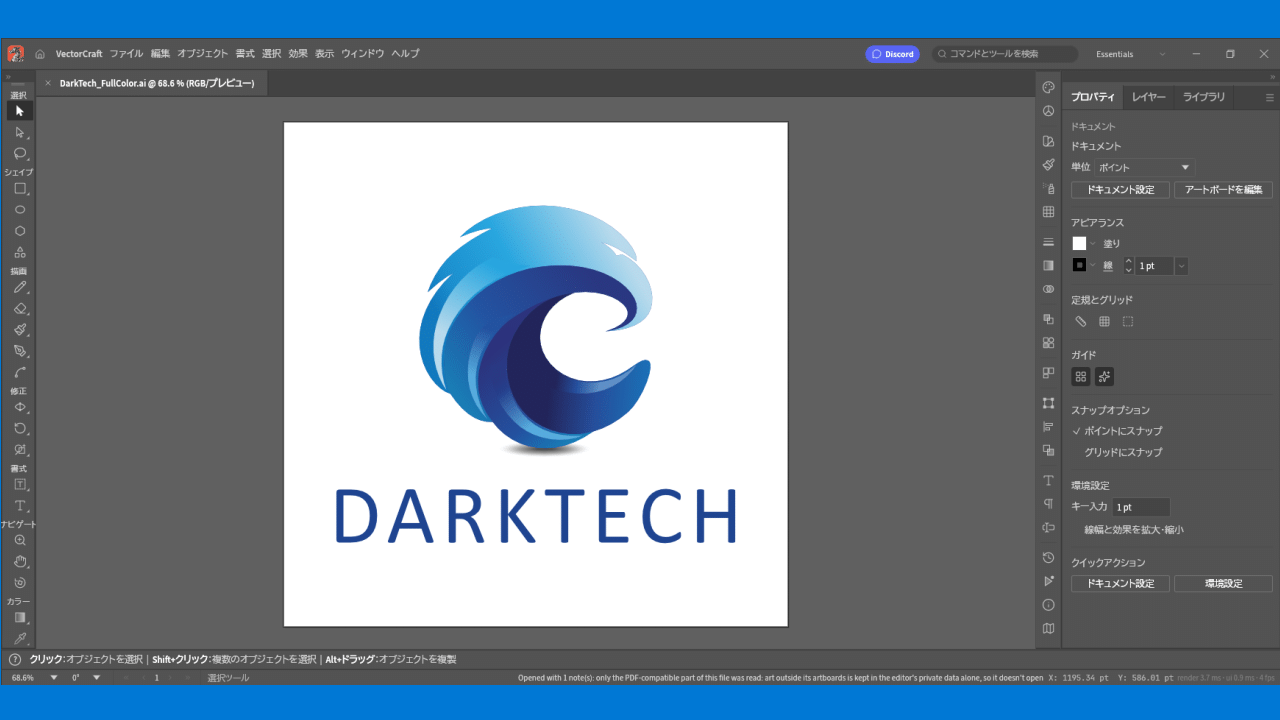This screenshot has height=720, width=1280.
Task: Open the オブジェクト menu
Action: pyautogui.click(x=203, y=54)
